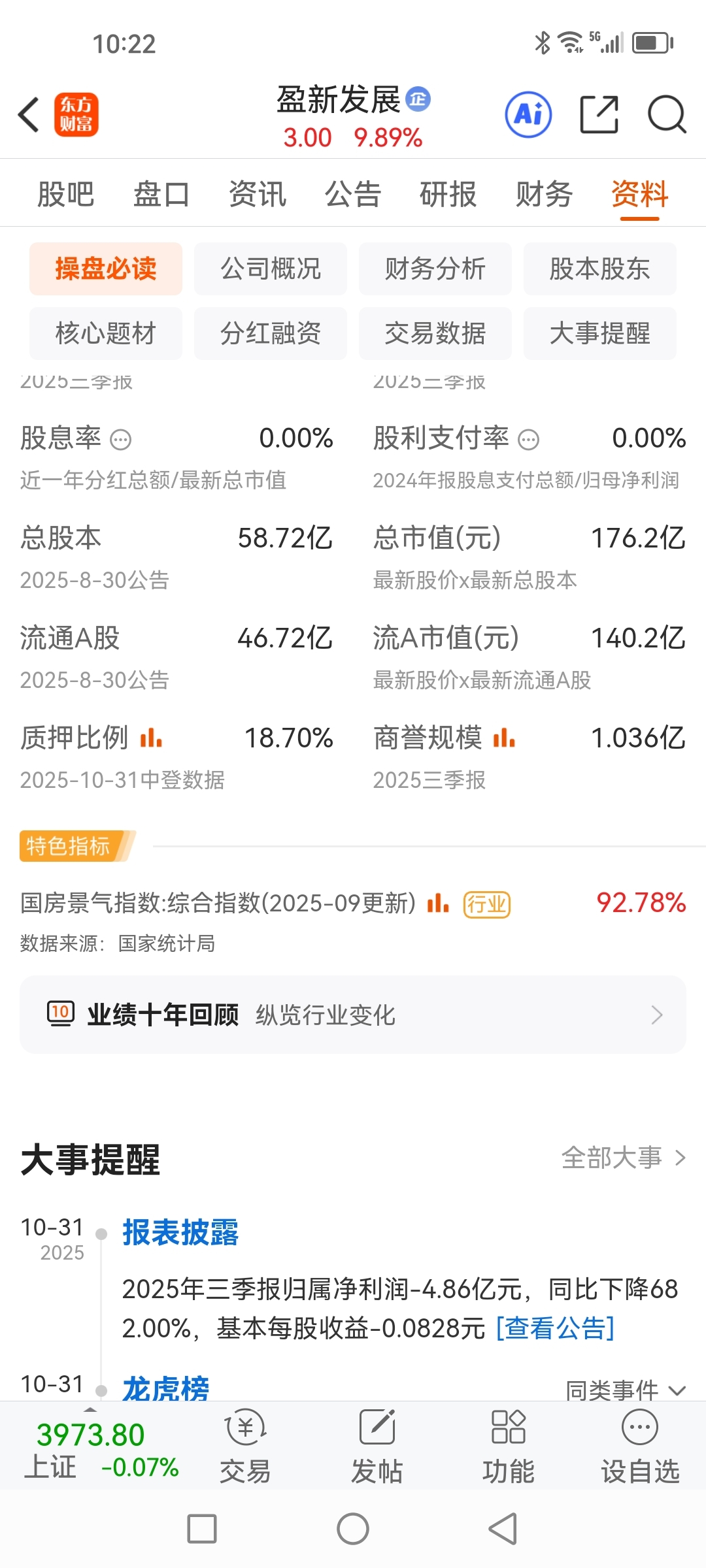This screenshot has height=1568, width=706.
Task: Open the AI assistant icon
Action: [x=528, y=114]
